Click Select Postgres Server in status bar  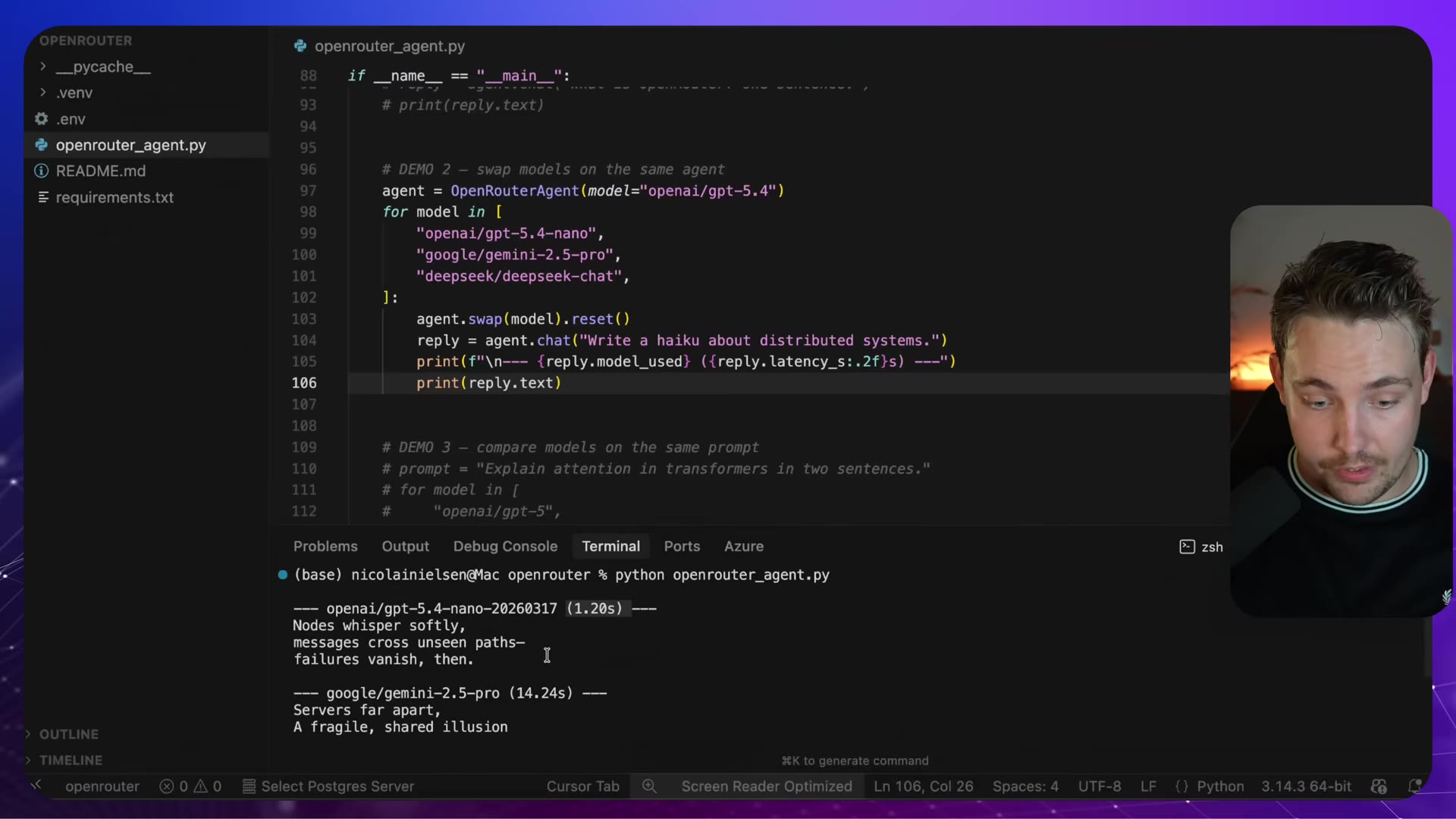point(328,786)
